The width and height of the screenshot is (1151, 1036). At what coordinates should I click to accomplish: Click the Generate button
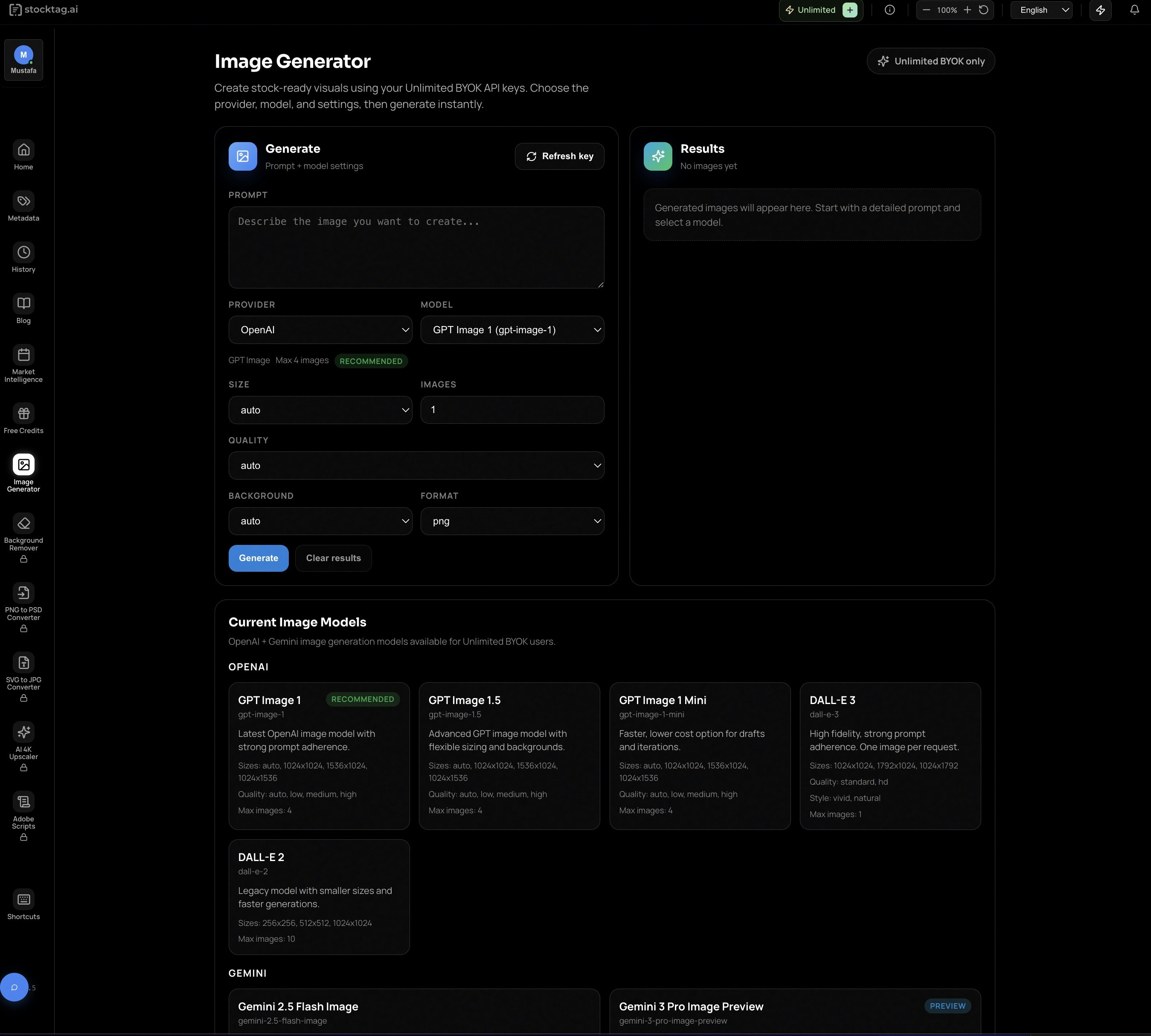click(x=258, y=558)
